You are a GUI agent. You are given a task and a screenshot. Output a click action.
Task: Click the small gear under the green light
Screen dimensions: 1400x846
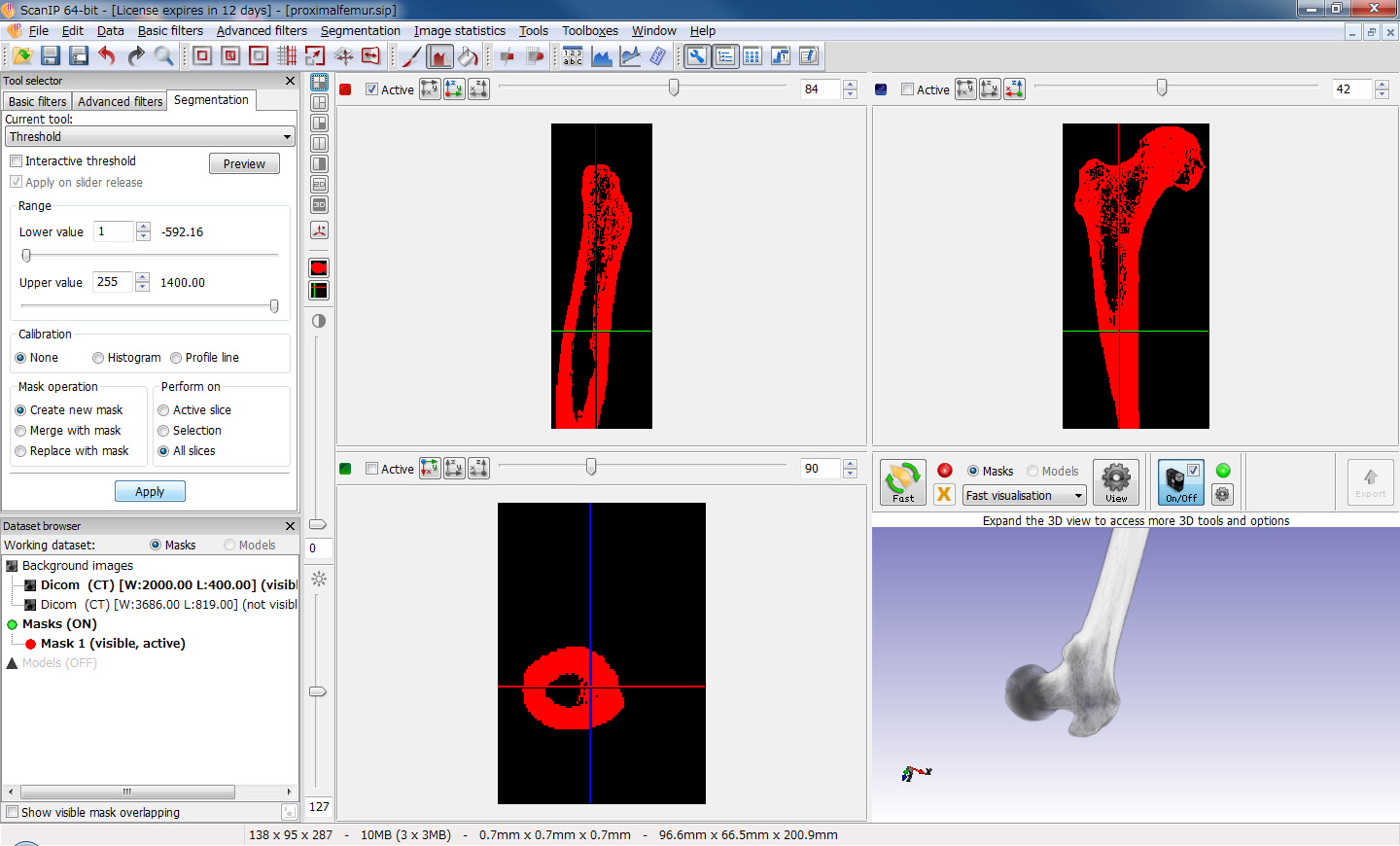pyautogui.click(x=1223, y=494)
